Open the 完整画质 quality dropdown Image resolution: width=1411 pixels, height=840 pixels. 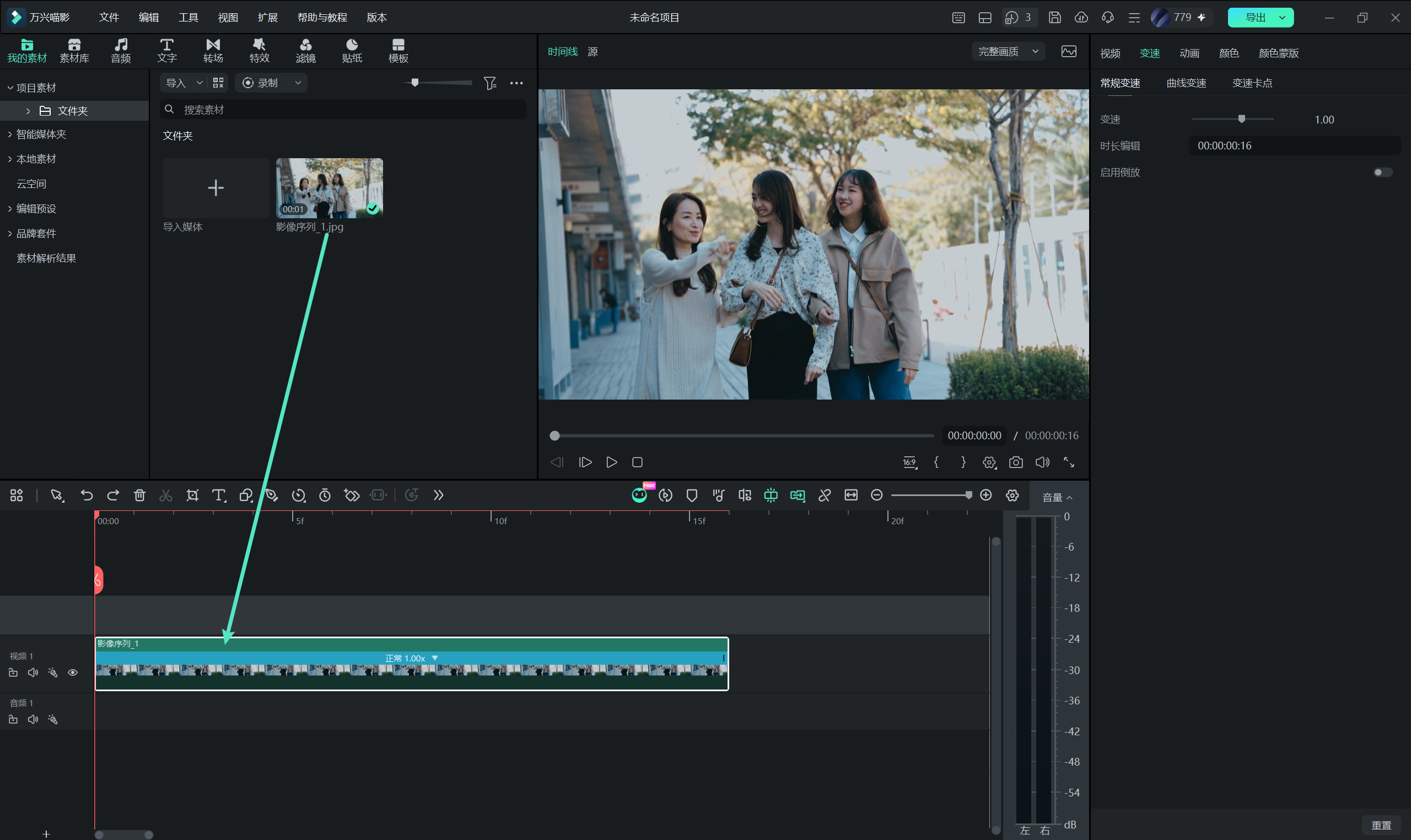point(1008,51)
